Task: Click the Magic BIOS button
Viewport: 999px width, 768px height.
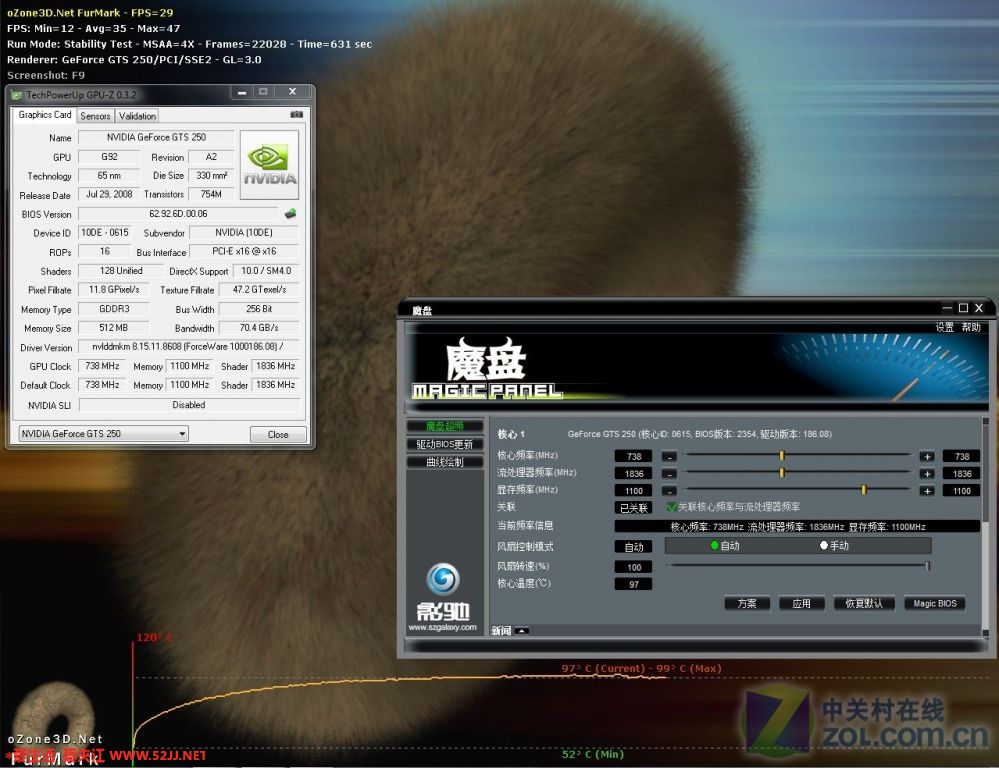Action: click(x=935, y=604)
